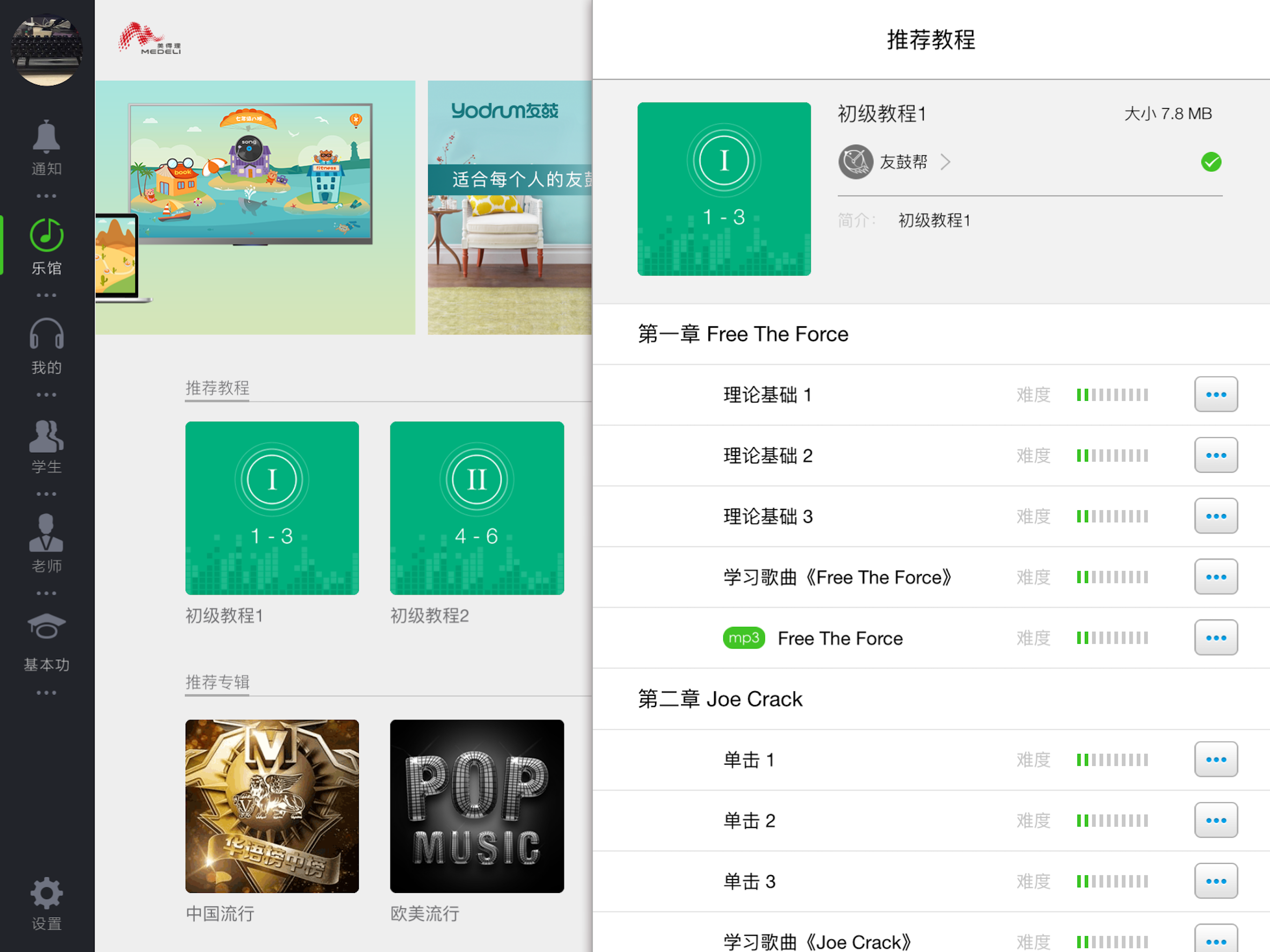Expand dots below 我的 in sidebar
1270x952 pixels.
pyautogui.click(x=46, y=395)
